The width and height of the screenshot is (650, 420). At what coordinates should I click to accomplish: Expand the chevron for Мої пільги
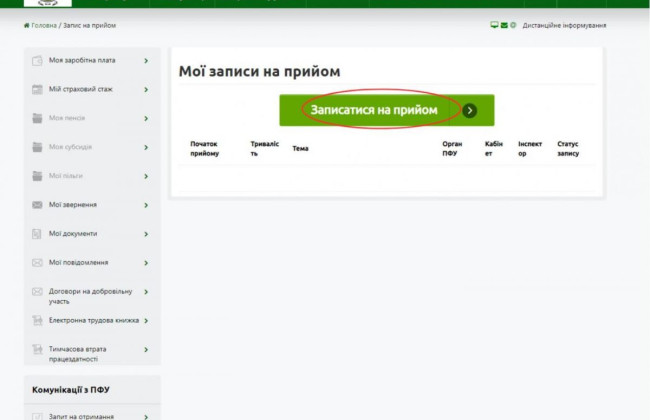[x=146, y=176]
